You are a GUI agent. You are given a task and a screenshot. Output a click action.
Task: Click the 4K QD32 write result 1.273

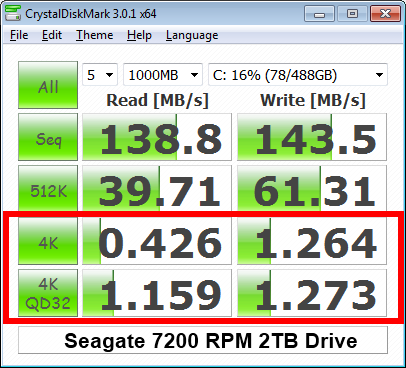[312, 293]
